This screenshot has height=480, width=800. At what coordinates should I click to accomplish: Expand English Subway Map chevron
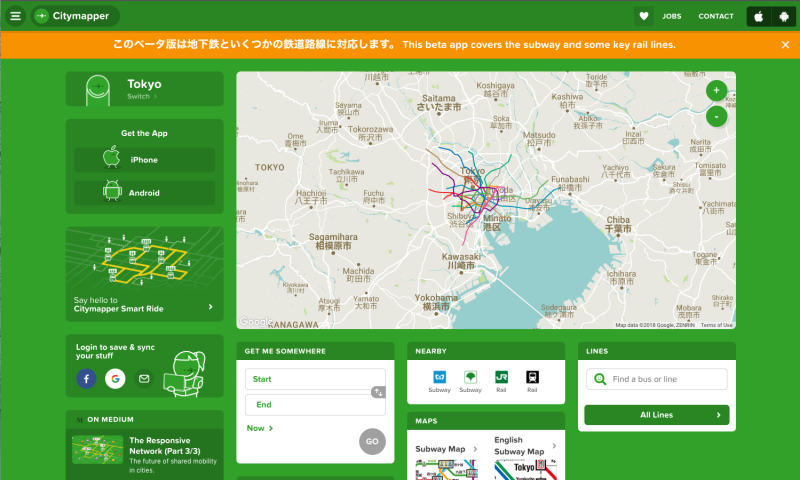[554, 446]
